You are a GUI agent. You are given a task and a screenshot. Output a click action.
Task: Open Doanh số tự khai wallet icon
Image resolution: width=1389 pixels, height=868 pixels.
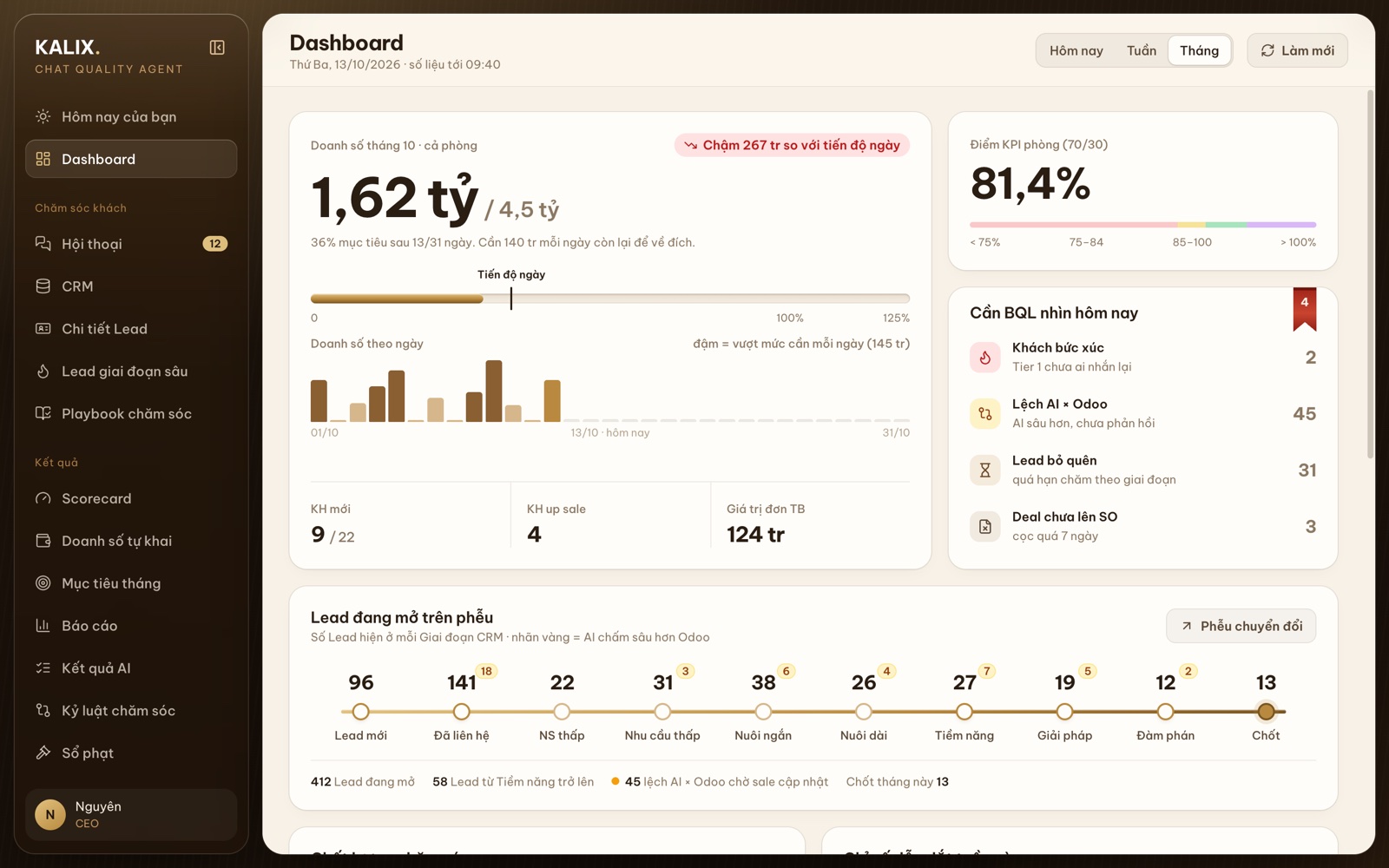[x=43, y=541]
